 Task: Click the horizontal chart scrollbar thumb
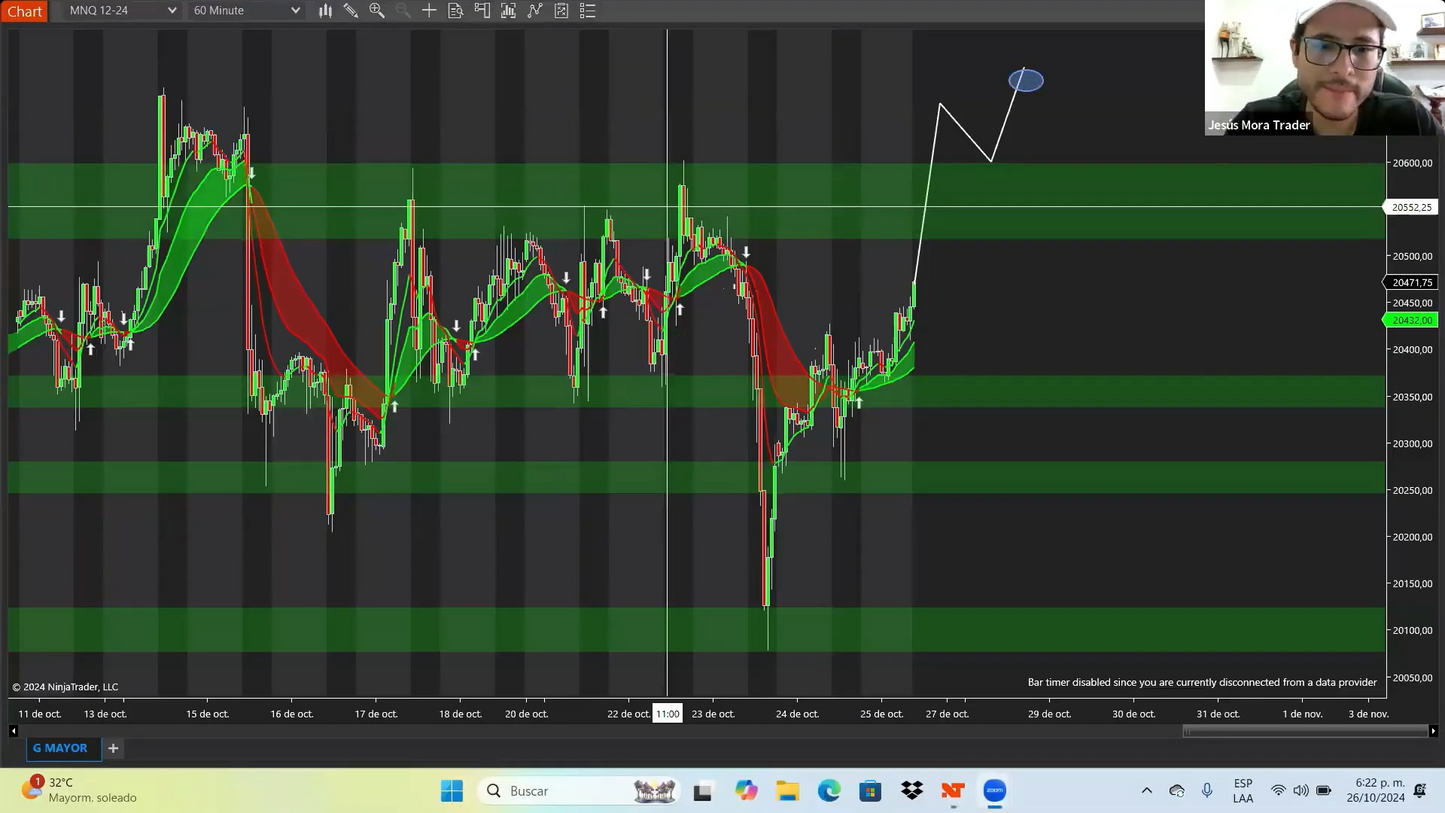coord(1305,731)
